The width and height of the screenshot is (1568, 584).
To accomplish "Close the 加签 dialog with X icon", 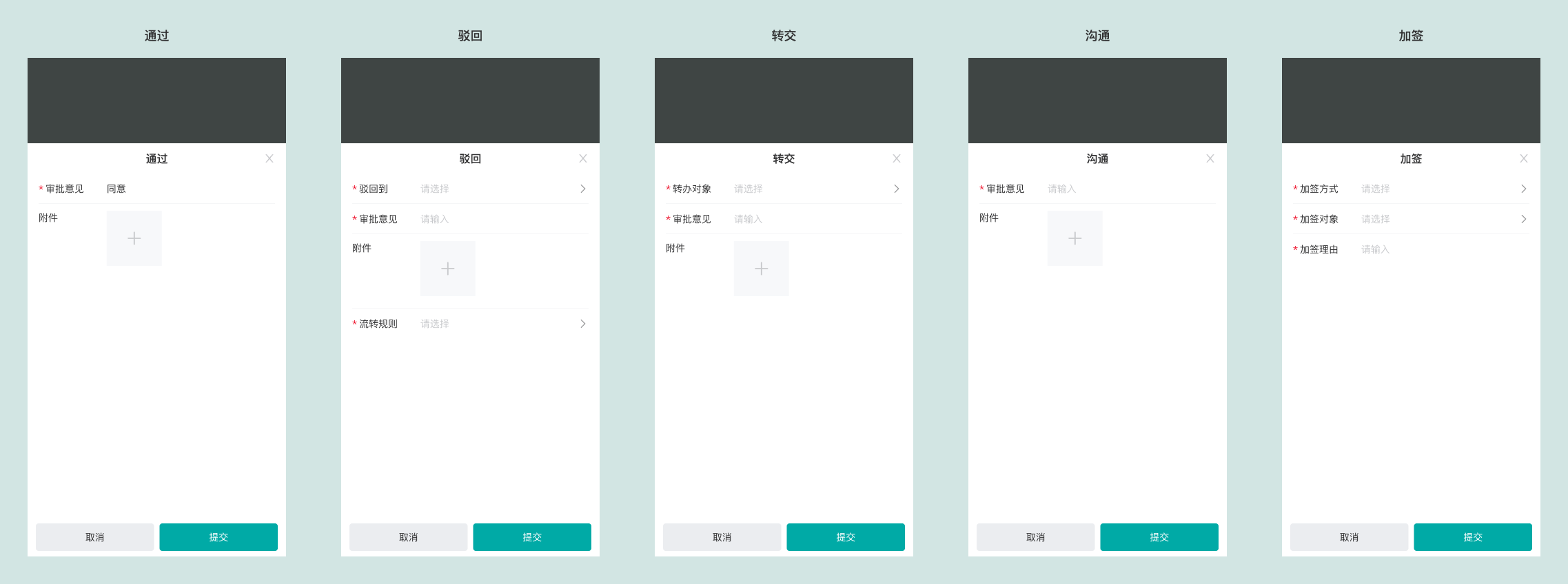I will pos(1524,158).
